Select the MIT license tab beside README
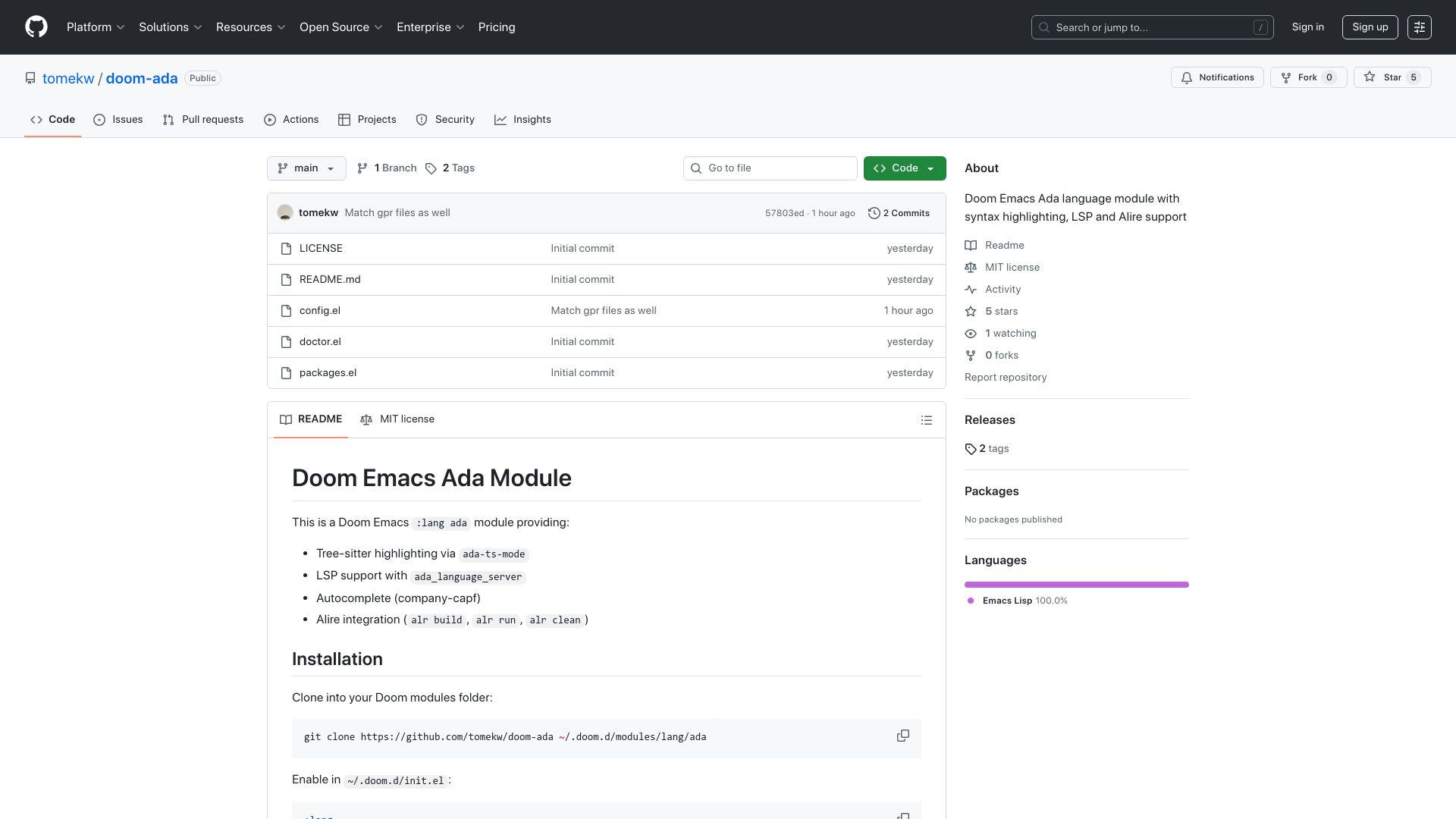 397,419
